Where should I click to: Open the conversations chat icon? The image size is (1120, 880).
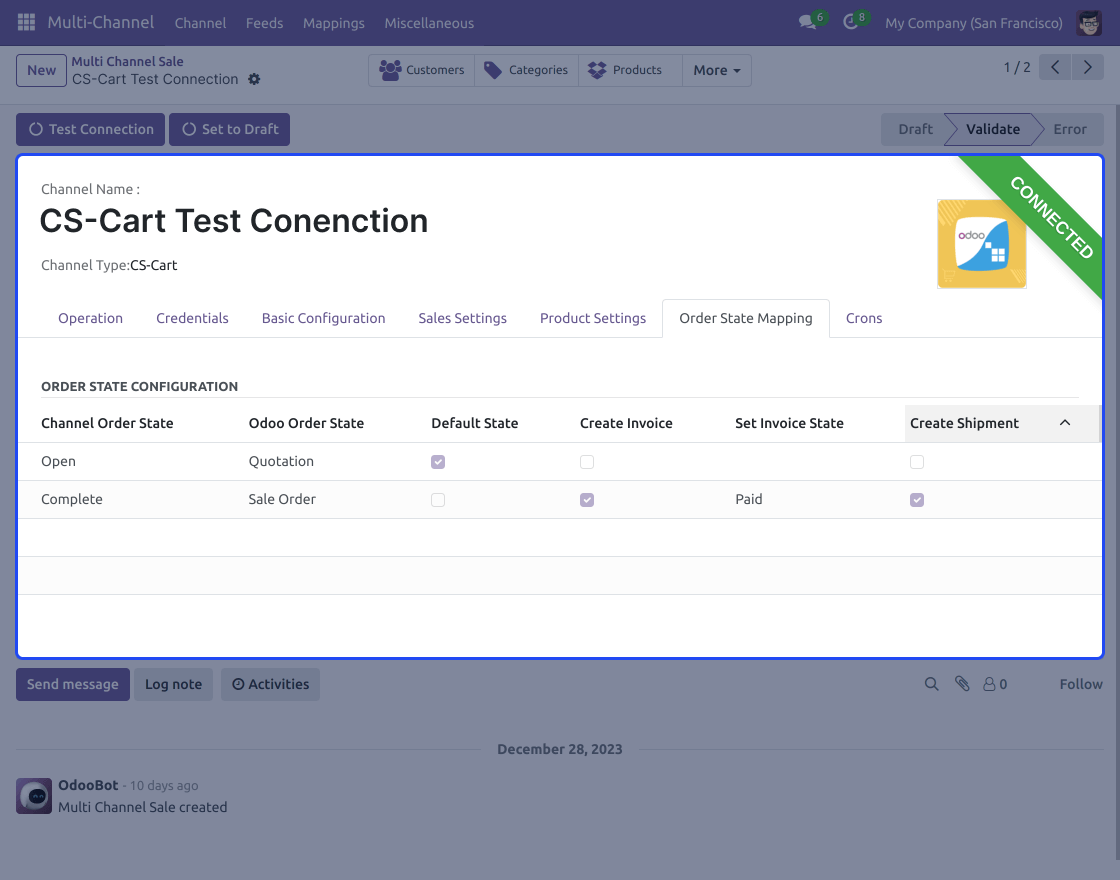tap(808, 22)
